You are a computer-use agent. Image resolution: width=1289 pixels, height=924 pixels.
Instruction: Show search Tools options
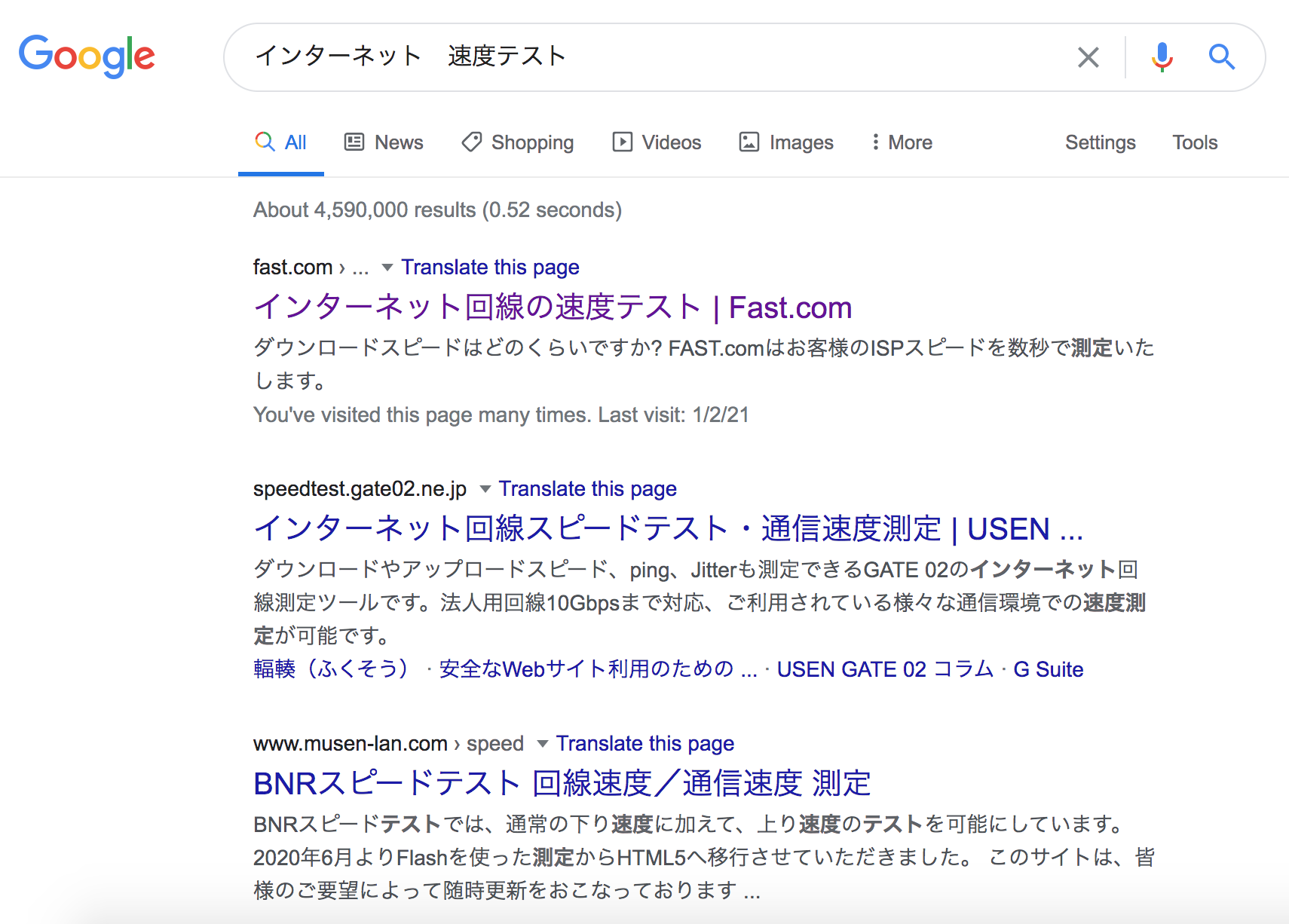pos(1195,142)
